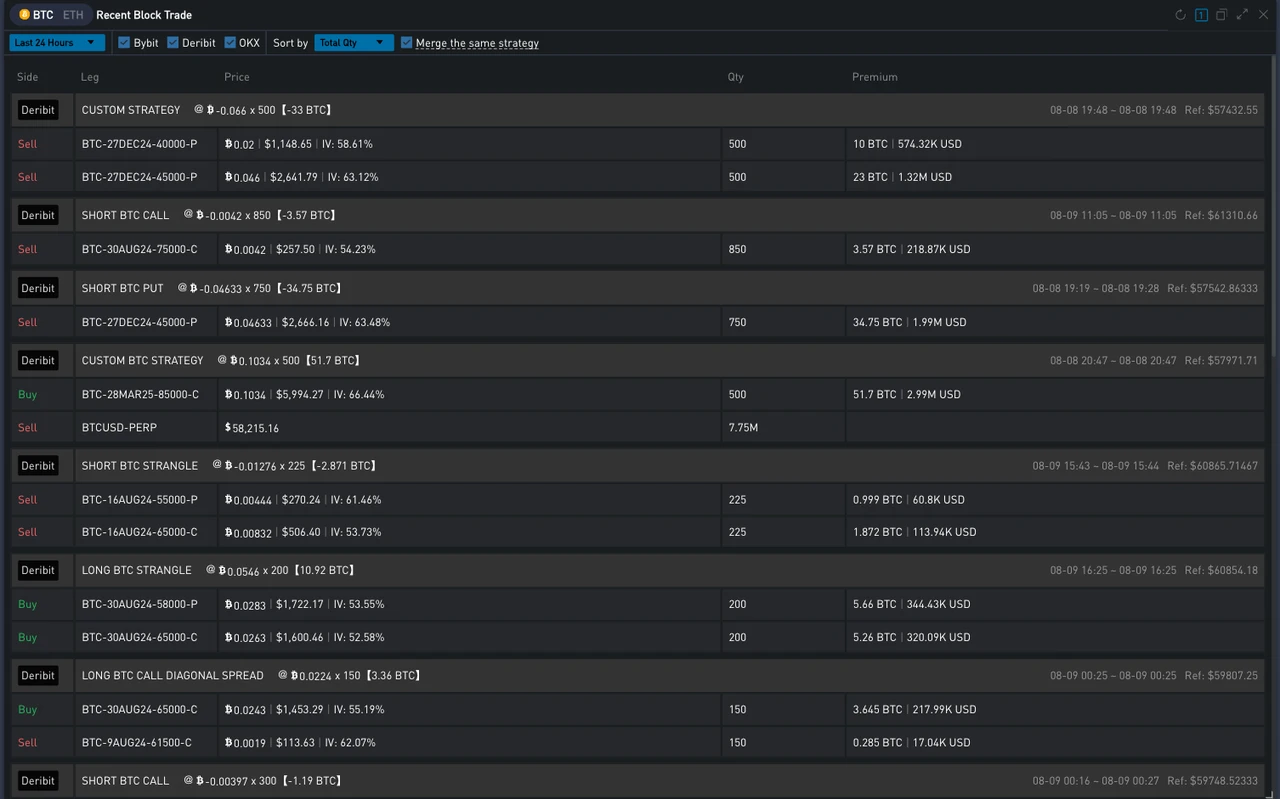The height and width of the screenshot is (799, 1280).
Task: Select the BTC-28MAR25-85000-C leg
Action: 140,395
